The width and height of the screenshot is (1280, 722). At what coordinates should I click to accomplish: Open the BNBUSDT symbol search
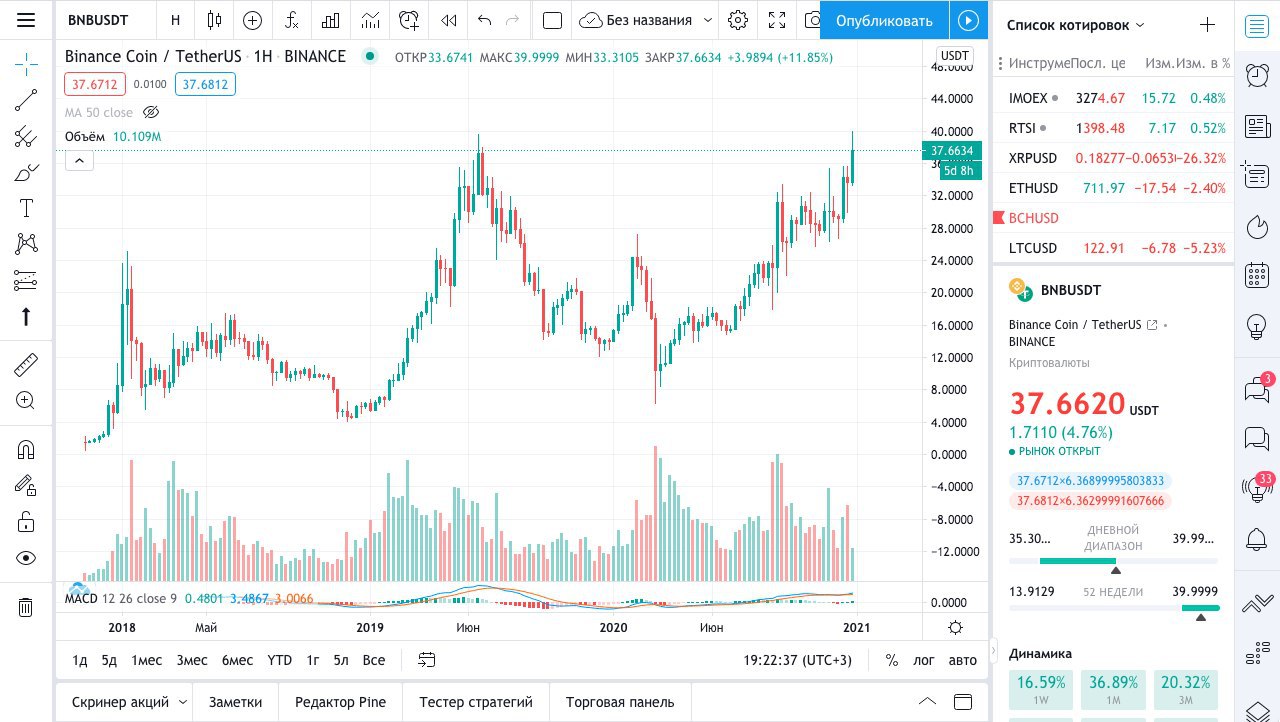point(98,20)
